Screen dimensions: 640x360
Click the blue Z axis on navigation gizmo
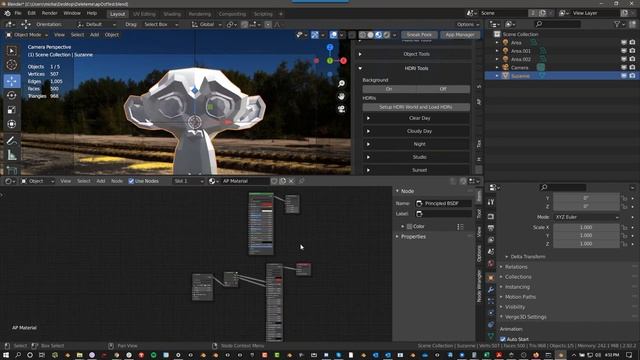click(330, 48)
